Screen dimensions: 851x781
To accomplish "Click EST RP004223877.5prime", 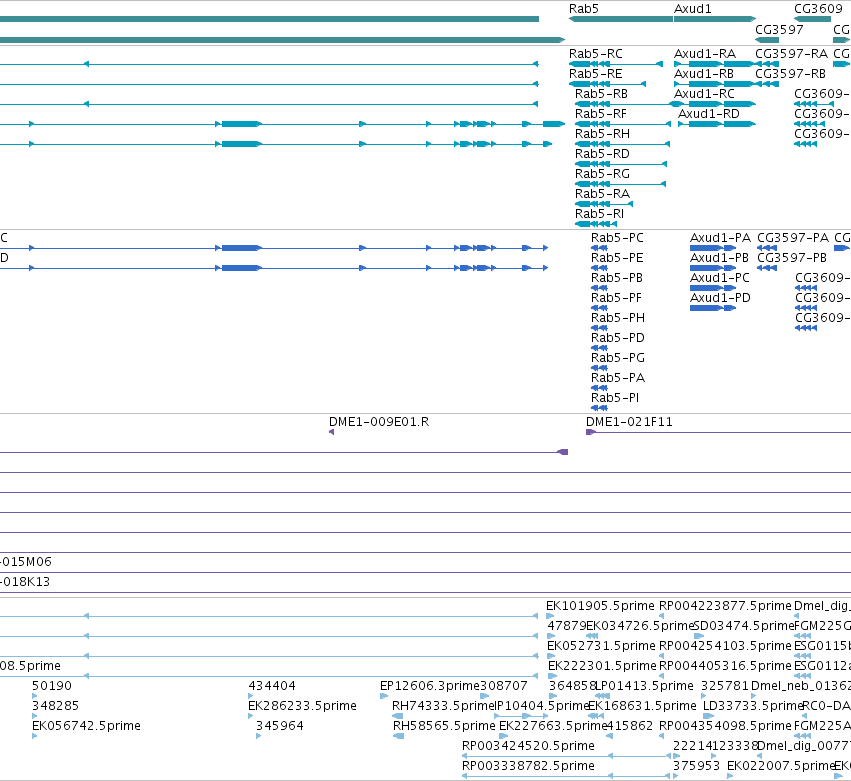I will [725, 606].
